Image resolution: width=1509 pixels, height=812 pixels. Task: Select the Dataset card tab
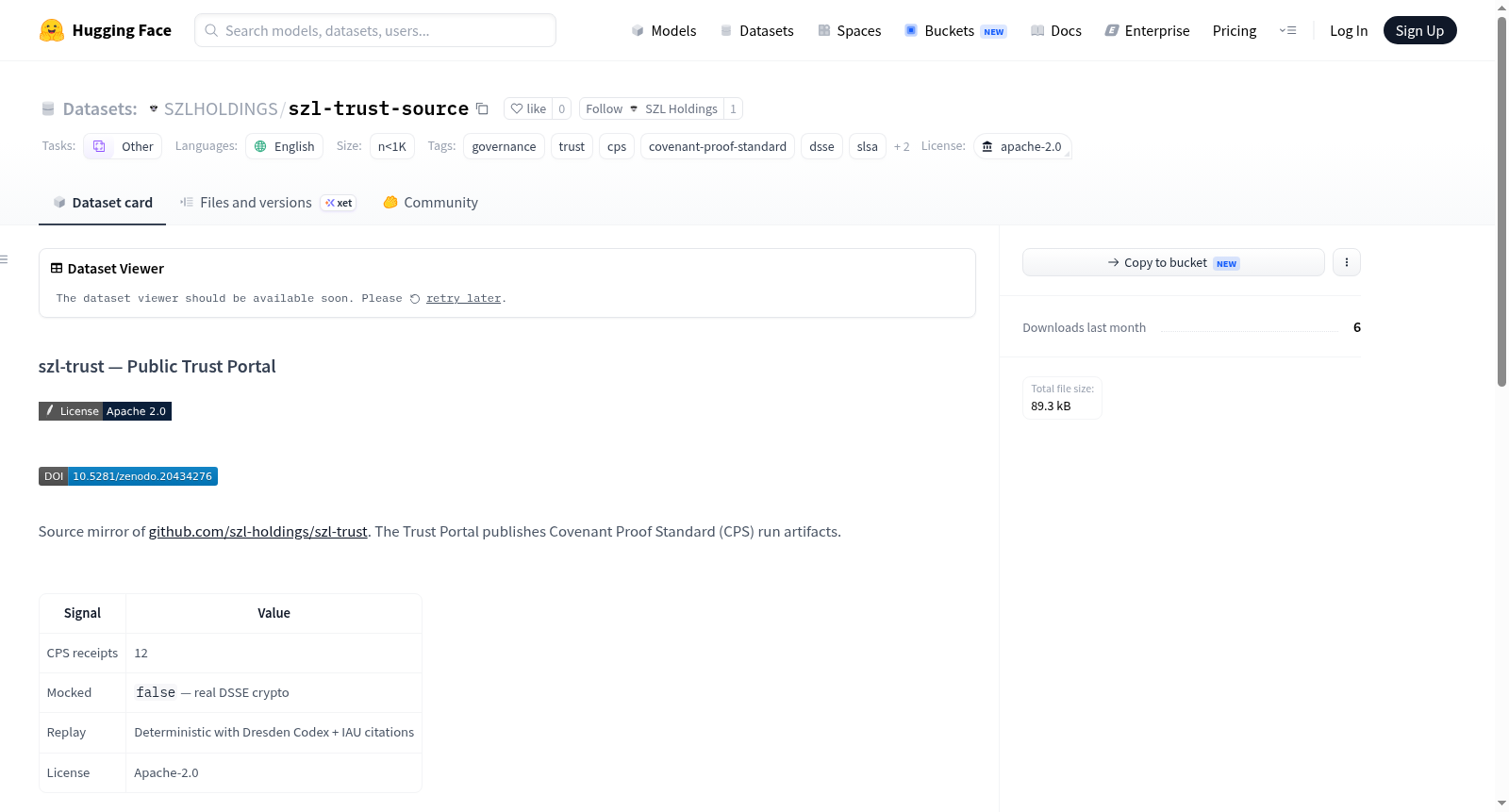(103, 203)
